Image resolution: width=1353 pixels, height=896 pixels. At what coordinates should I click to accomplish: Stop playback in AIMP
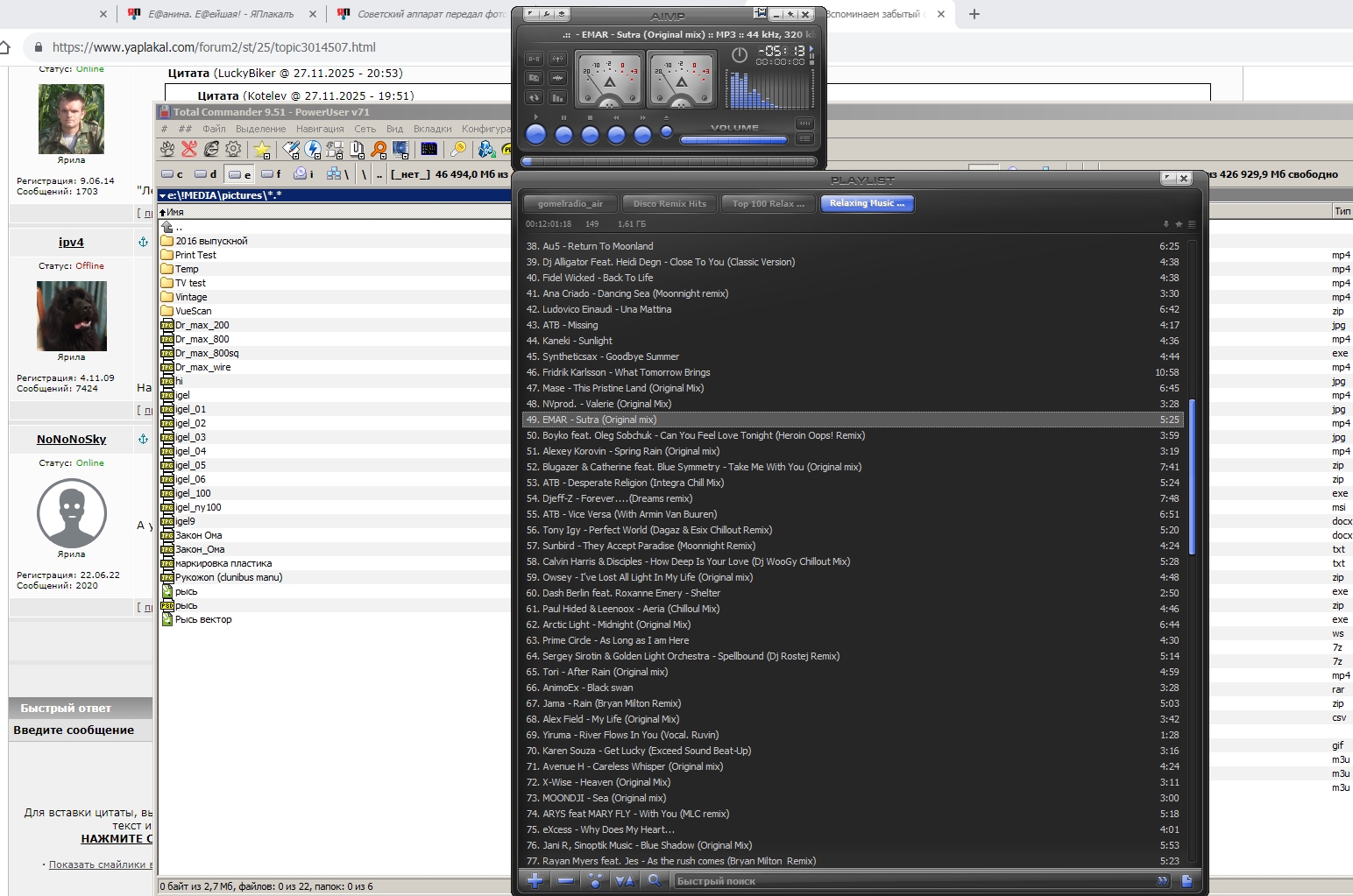coord(590,135)
